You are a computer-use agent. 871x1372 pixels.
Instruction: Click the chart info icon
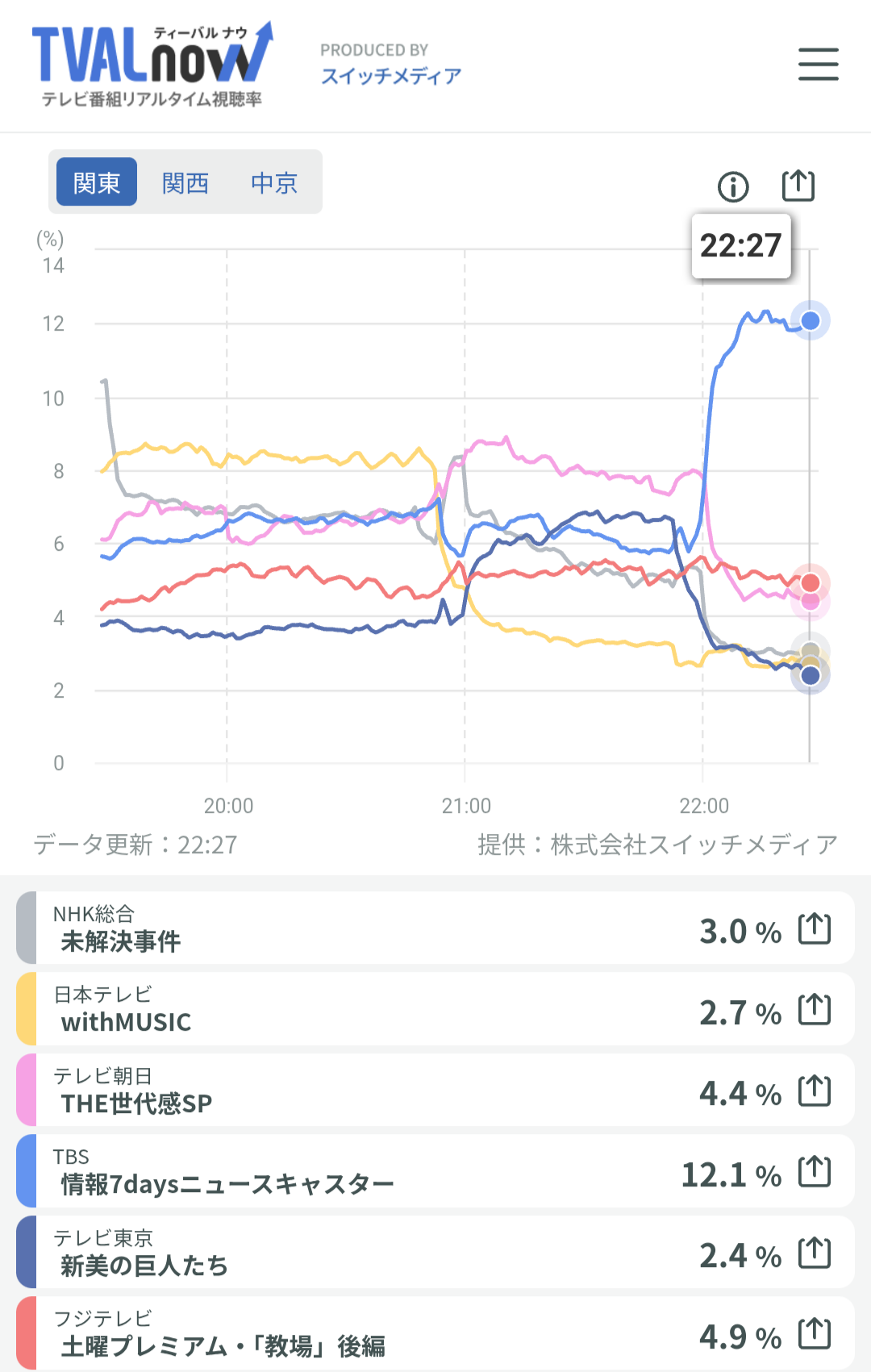click(x=733, y=187)
